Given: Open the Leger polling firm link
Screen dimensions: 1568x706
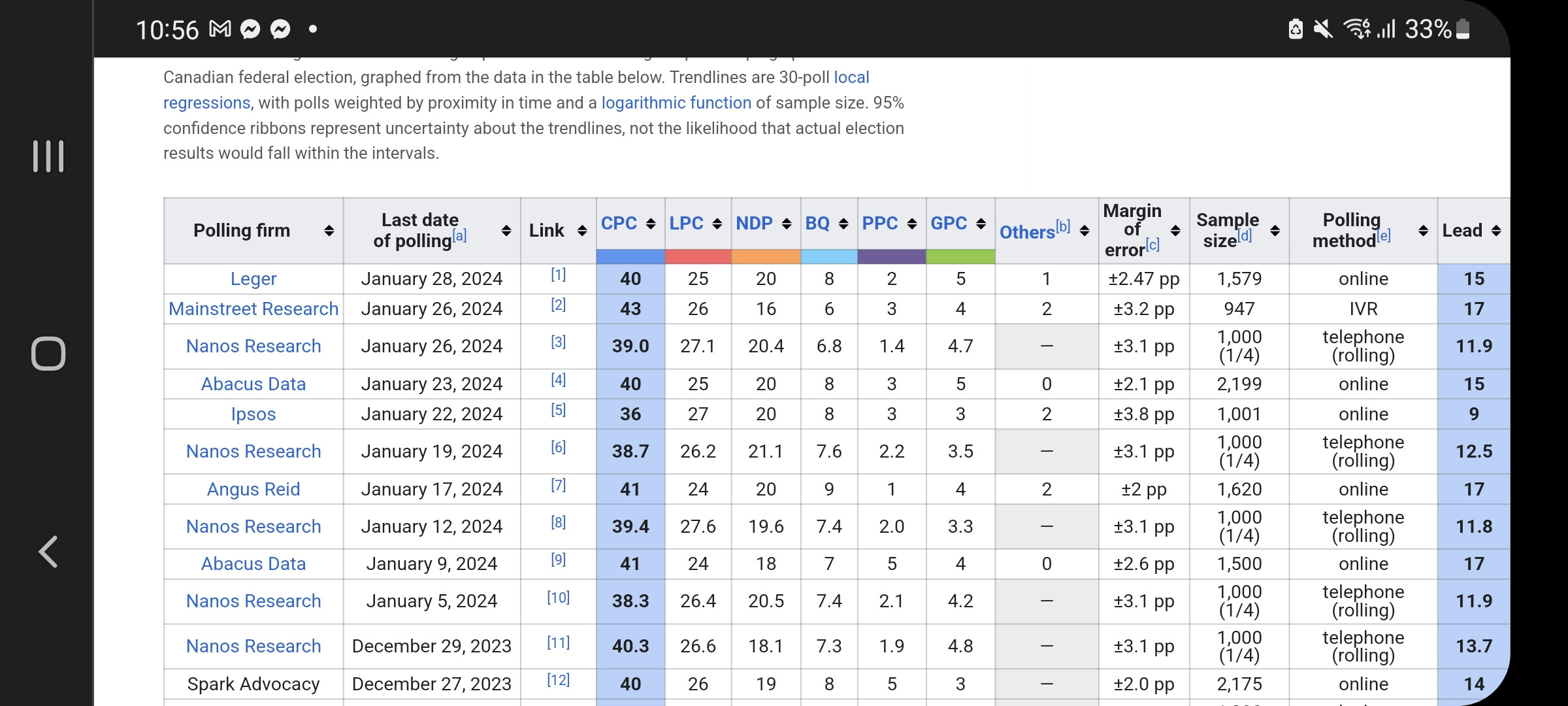Looking at the screenshot, I should point(253,279).
